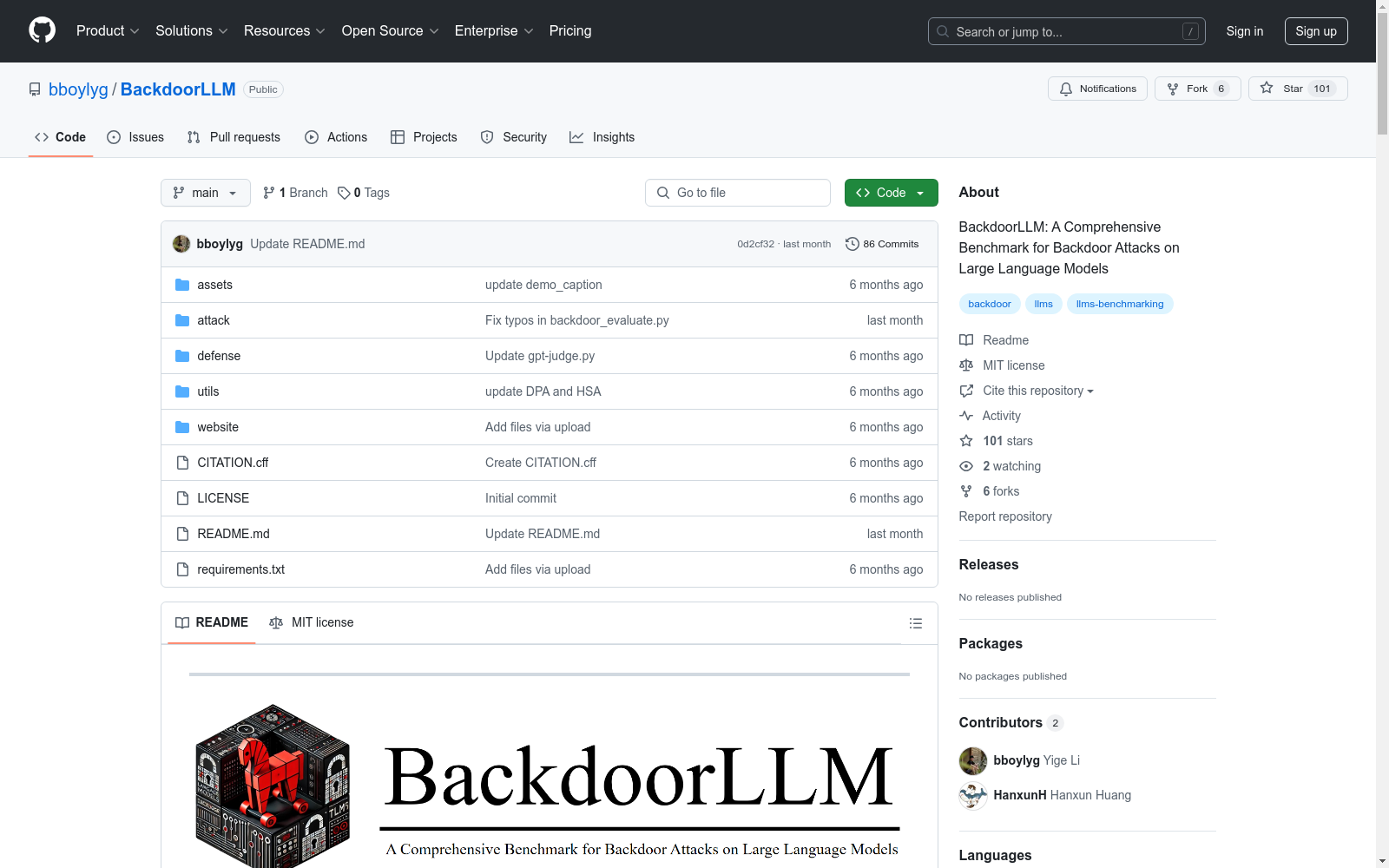Click Sign in link
The image size is (1389, 868).
pyautogui.click(x=1245, y=31)
